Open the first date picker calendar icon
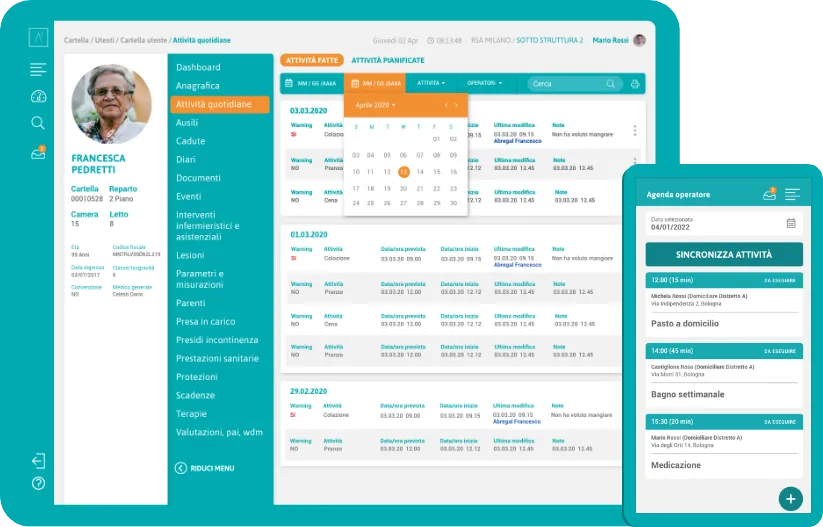The width and height of the screenshot is (823, 527). [x=289, y=83]
